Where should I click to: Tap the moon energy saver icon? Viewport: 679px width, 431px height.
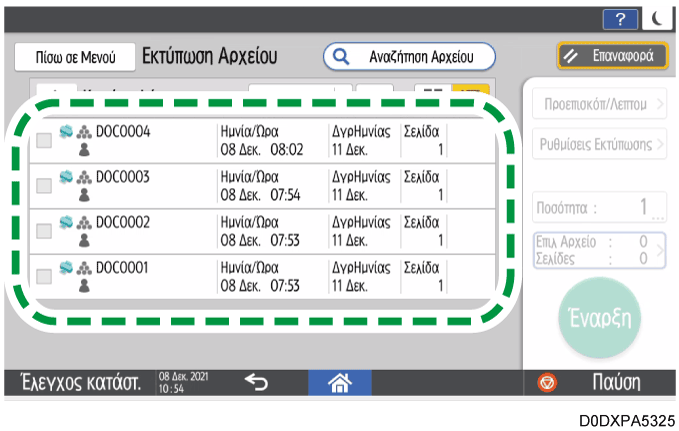(659, 18)
